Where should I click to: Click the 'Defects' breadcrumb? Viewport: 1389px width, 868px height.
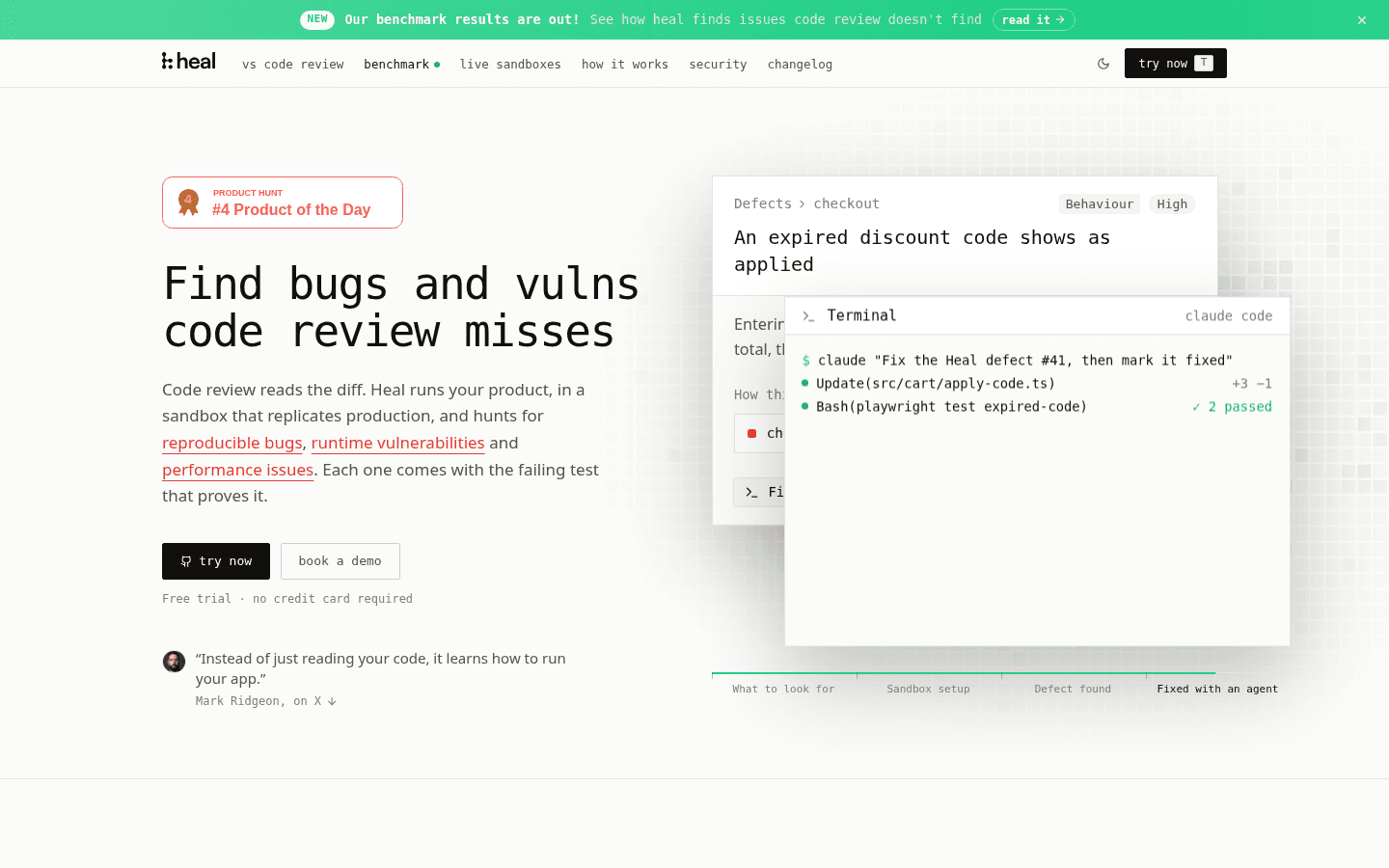click(763, 203)
